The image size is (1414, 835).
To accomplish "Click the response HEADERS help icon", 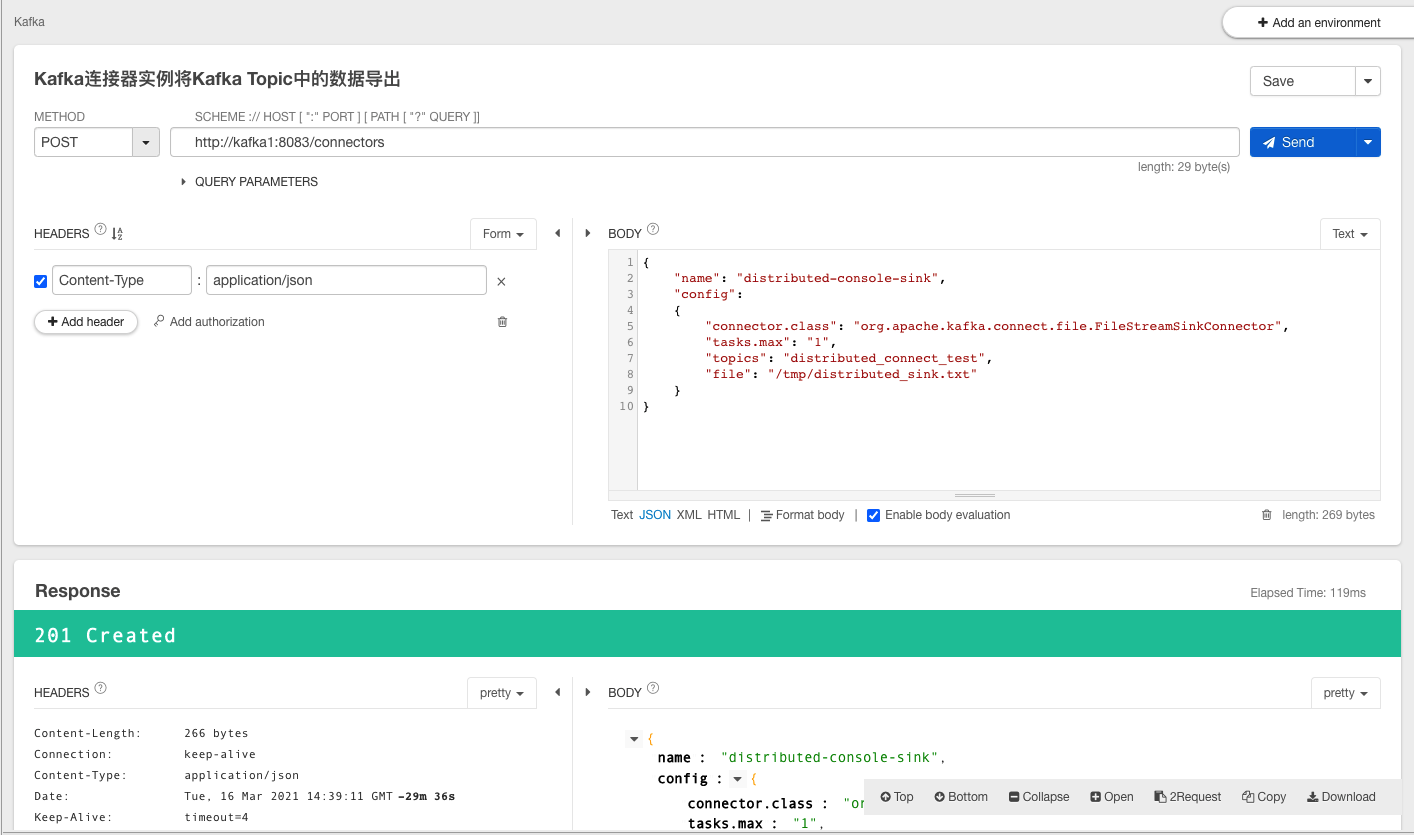I will coord(100,689).
